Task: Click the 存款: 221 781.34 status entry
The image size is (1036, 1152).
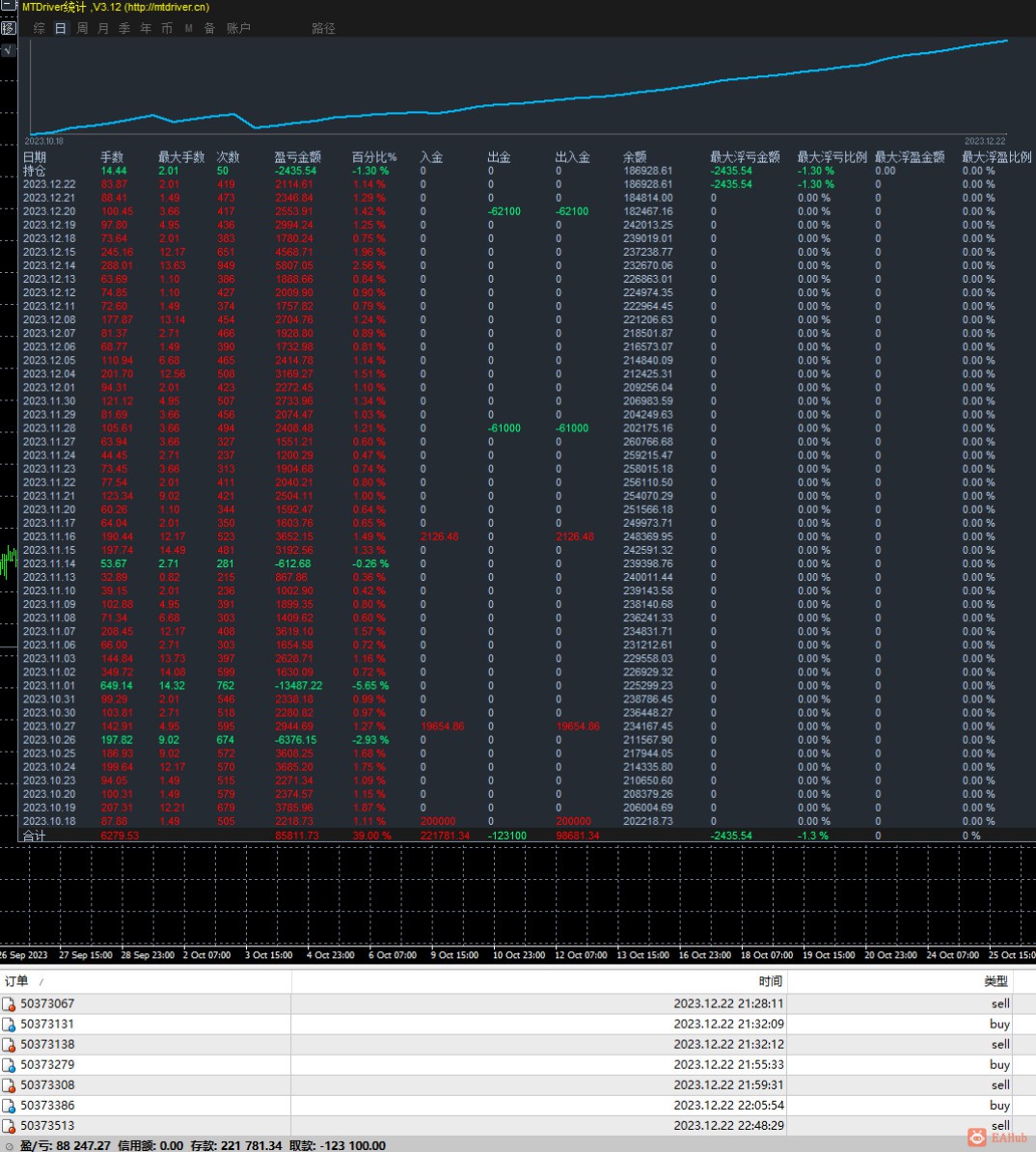Action: [236, 1145]
